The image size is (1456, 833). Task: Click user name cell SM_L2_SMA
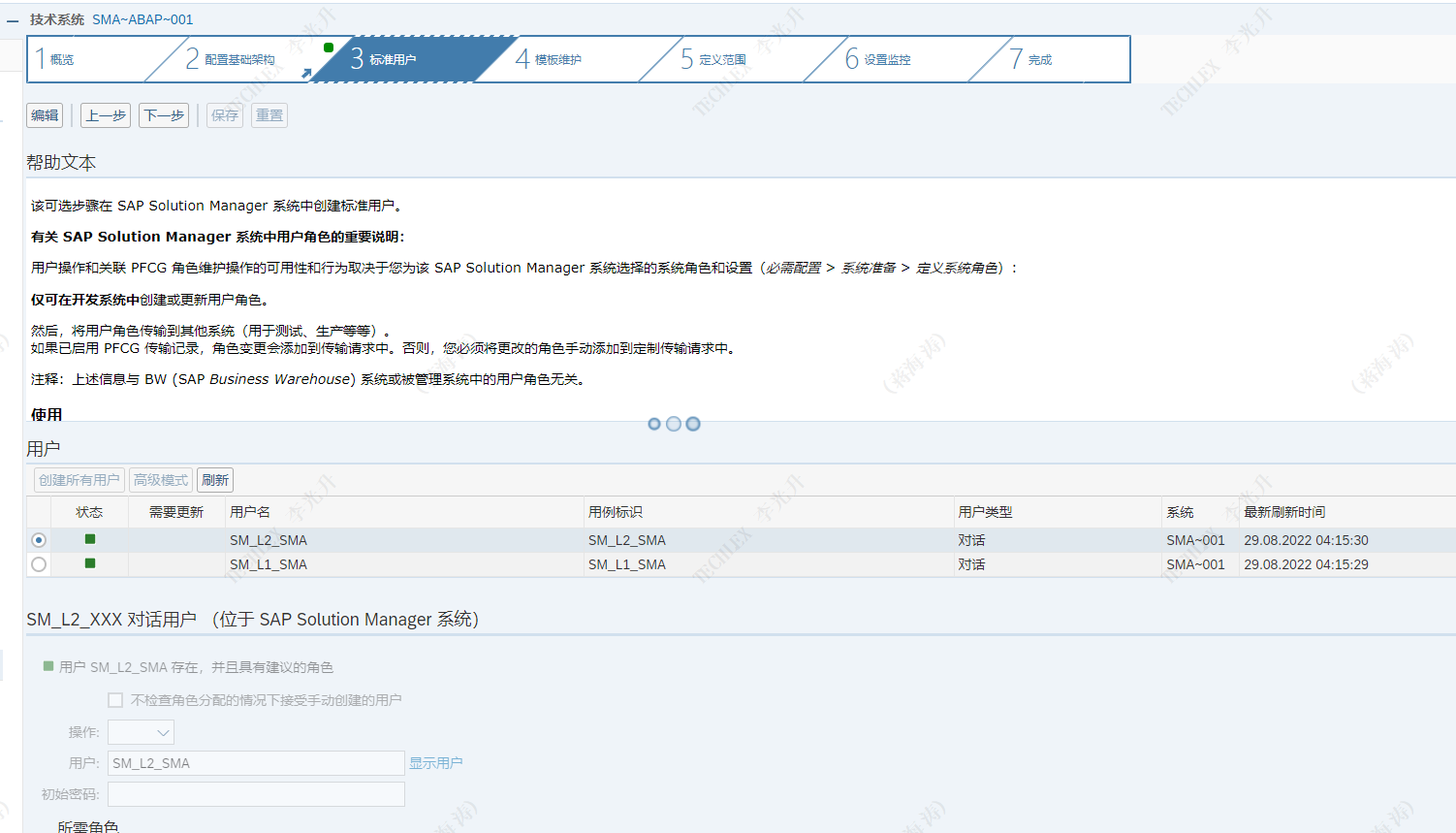pyautogui.click(x=269, y=540)
